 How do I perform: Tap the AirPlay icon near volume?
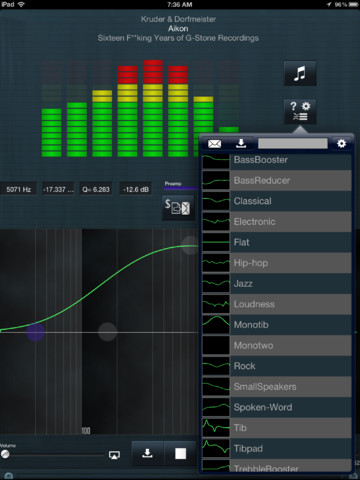[114, 455]
